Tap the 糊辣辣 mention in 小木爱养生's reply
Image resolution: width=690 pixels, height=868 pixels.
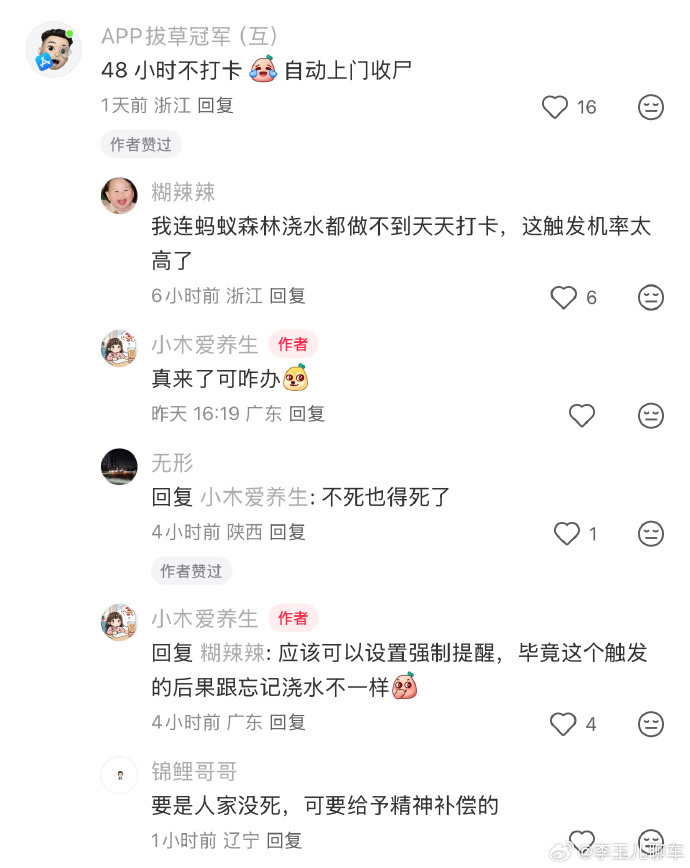232,653
